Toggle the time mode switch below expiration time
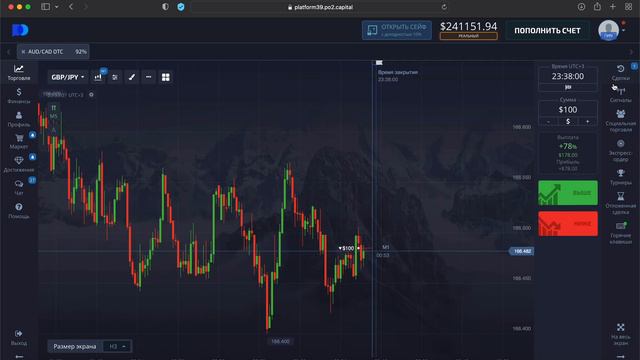Viewport: 640px width, 360px height. click(568, 87)
